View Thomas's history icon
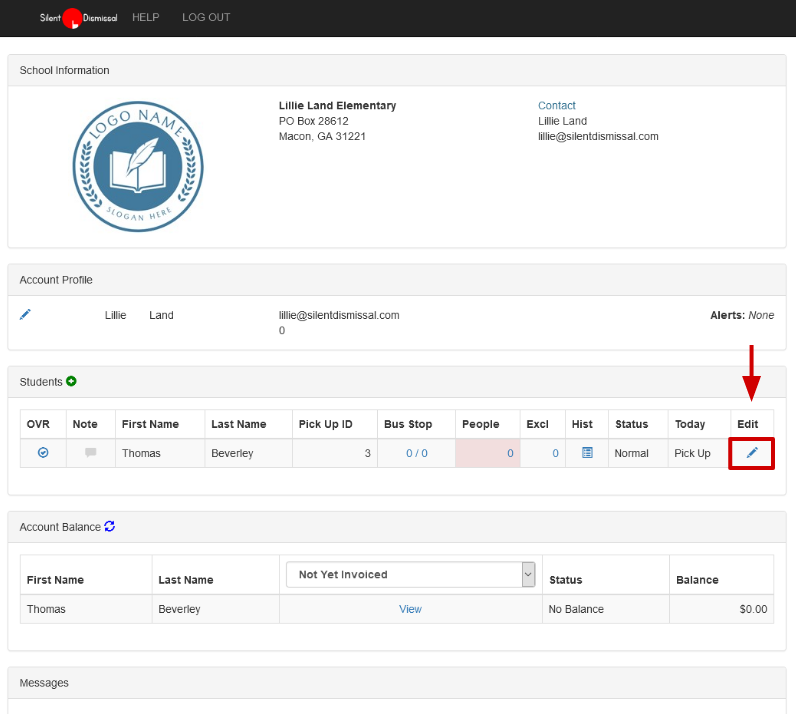The image size is (796, 714). pyautogui.click(x=587, y=453)
